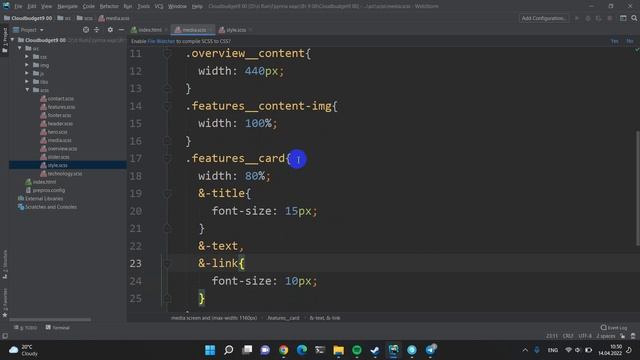Click the Windows Start icon on taskbar

pyautogui.click(x=210, y=350)
